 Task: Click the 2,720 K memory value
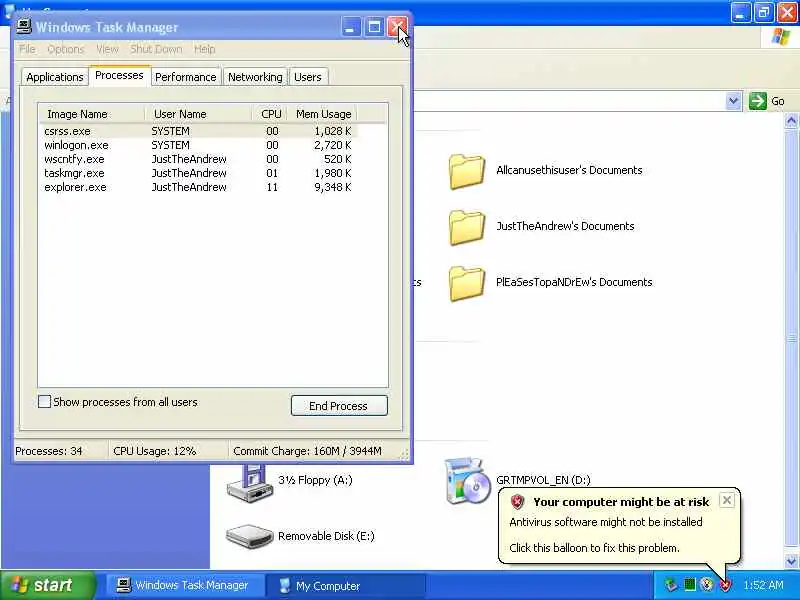coord(333,145)
